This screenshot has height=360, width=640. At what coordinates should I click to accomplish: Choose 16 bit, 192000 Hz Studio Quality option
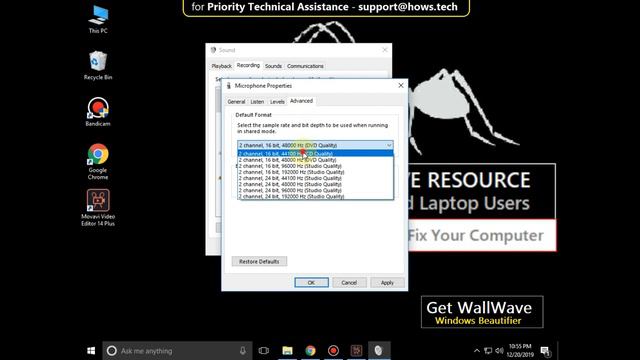click(316, 172)
